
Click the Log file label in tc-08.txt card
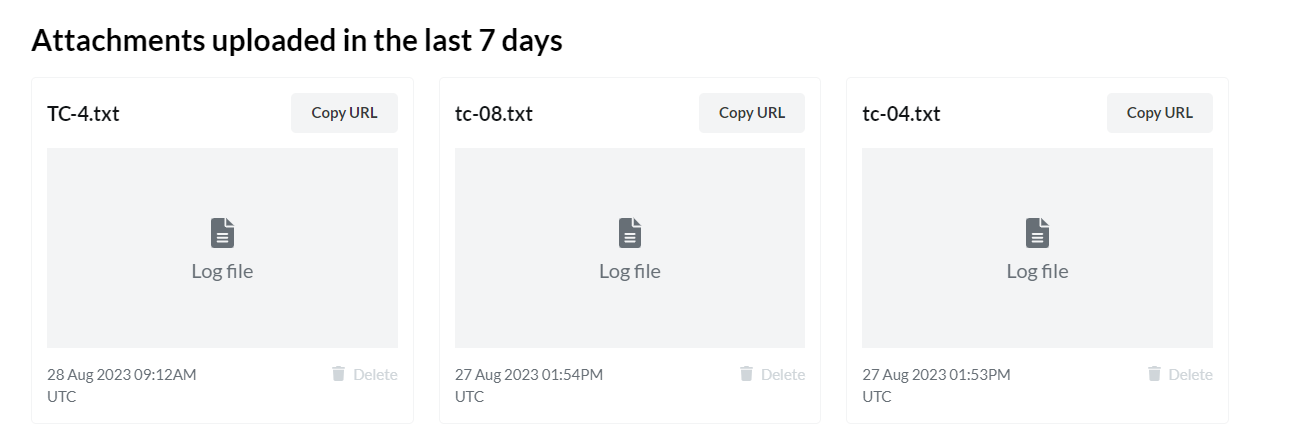630,271
